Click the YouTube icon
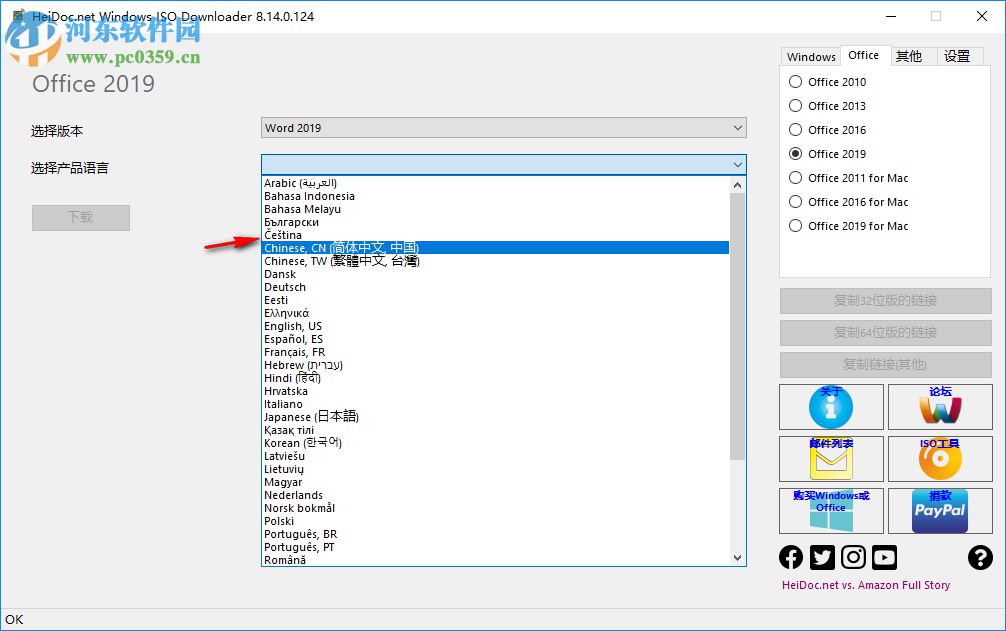The height and width of the screenshot is (631, 1006). [884, 557]
